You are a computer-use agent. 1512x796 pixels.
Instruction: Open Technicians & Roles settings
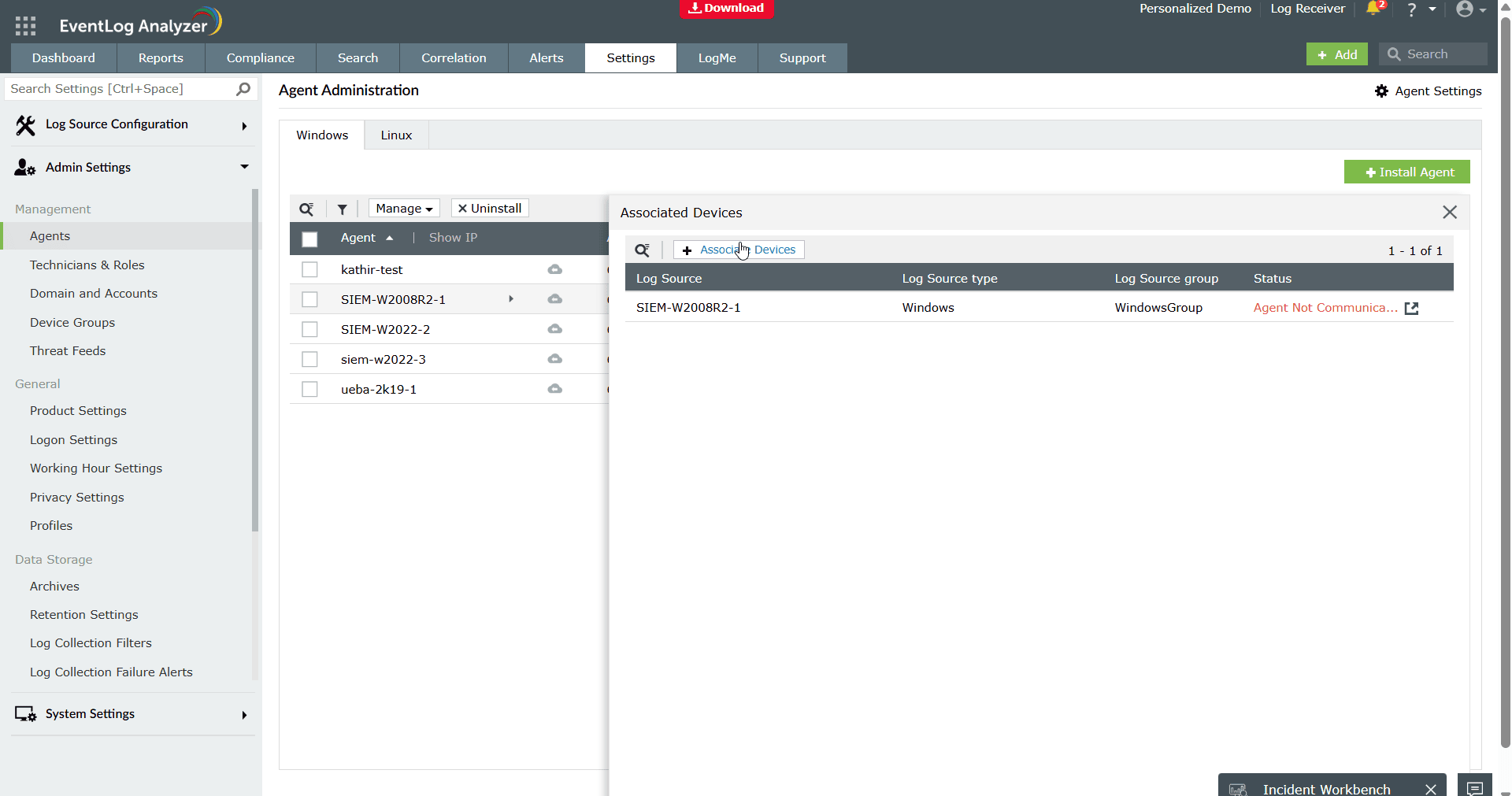[87, 265]
